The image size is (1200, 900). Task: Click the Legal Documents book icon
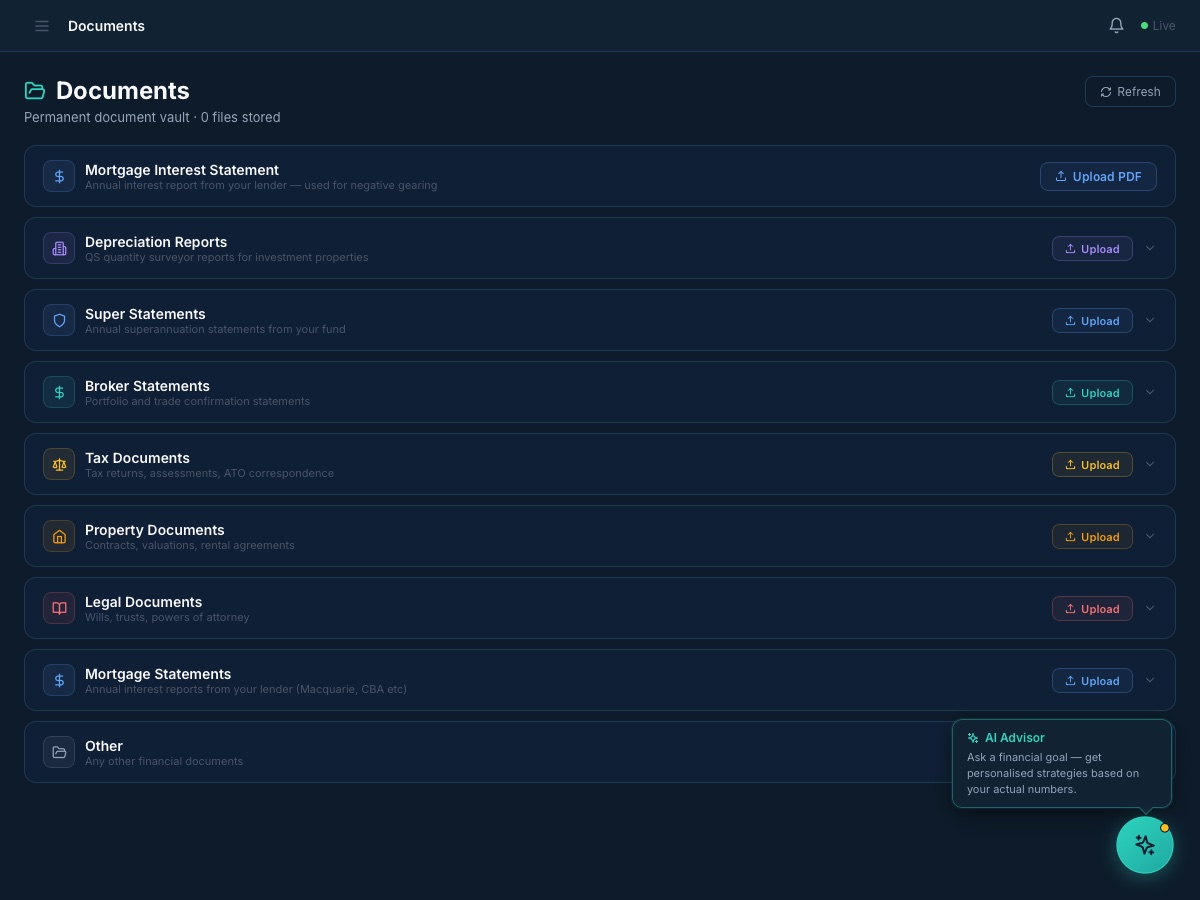[x=59, y=608]
